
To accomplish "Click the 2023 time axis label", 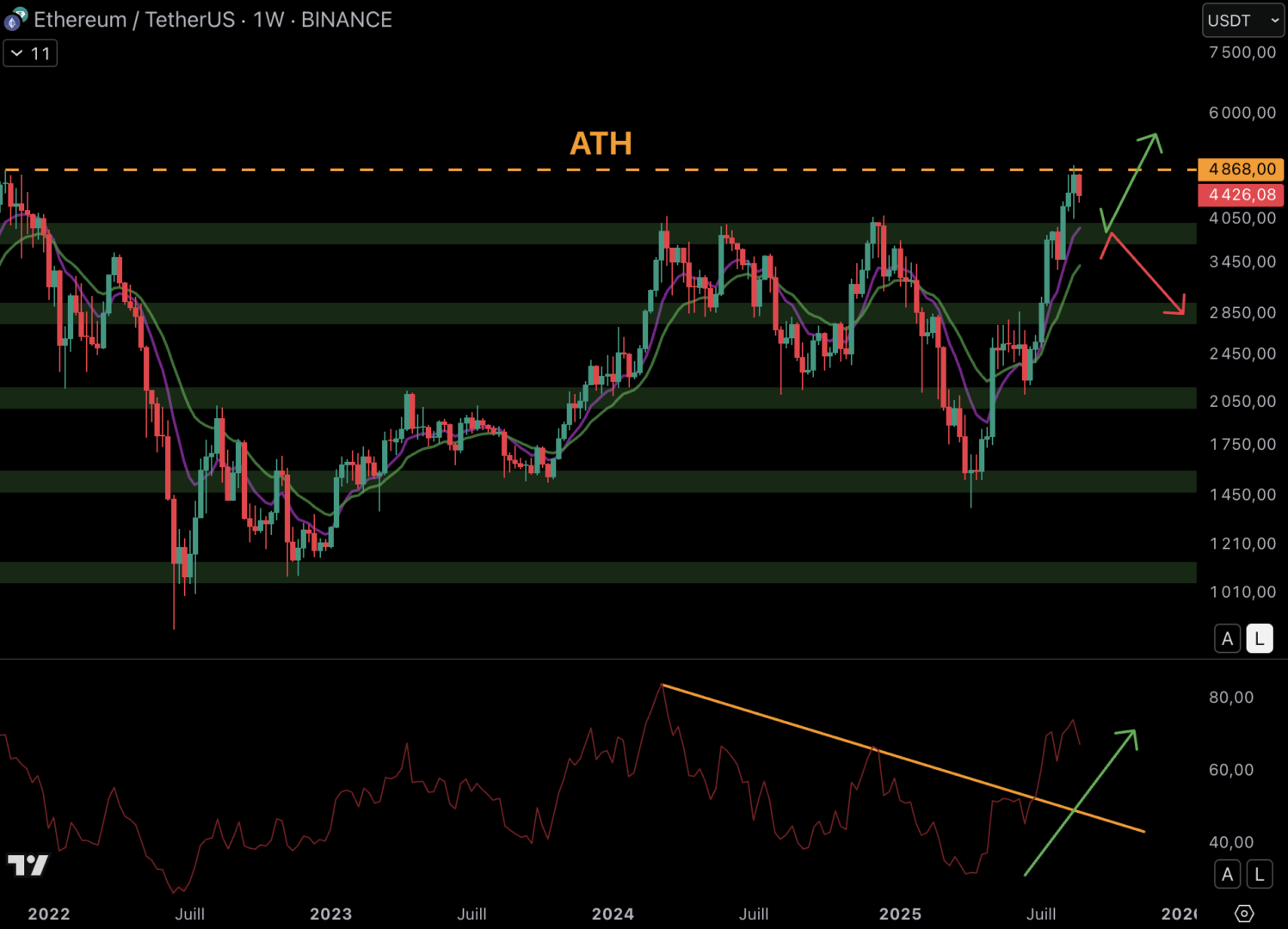I will tap(331, 914).
